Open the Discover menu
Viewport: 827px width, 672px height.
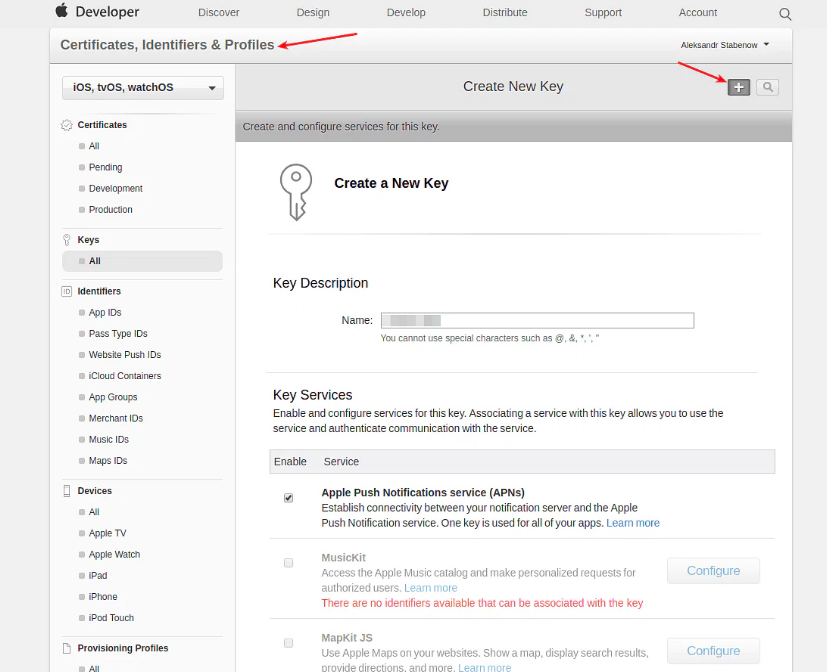[218, 13]
